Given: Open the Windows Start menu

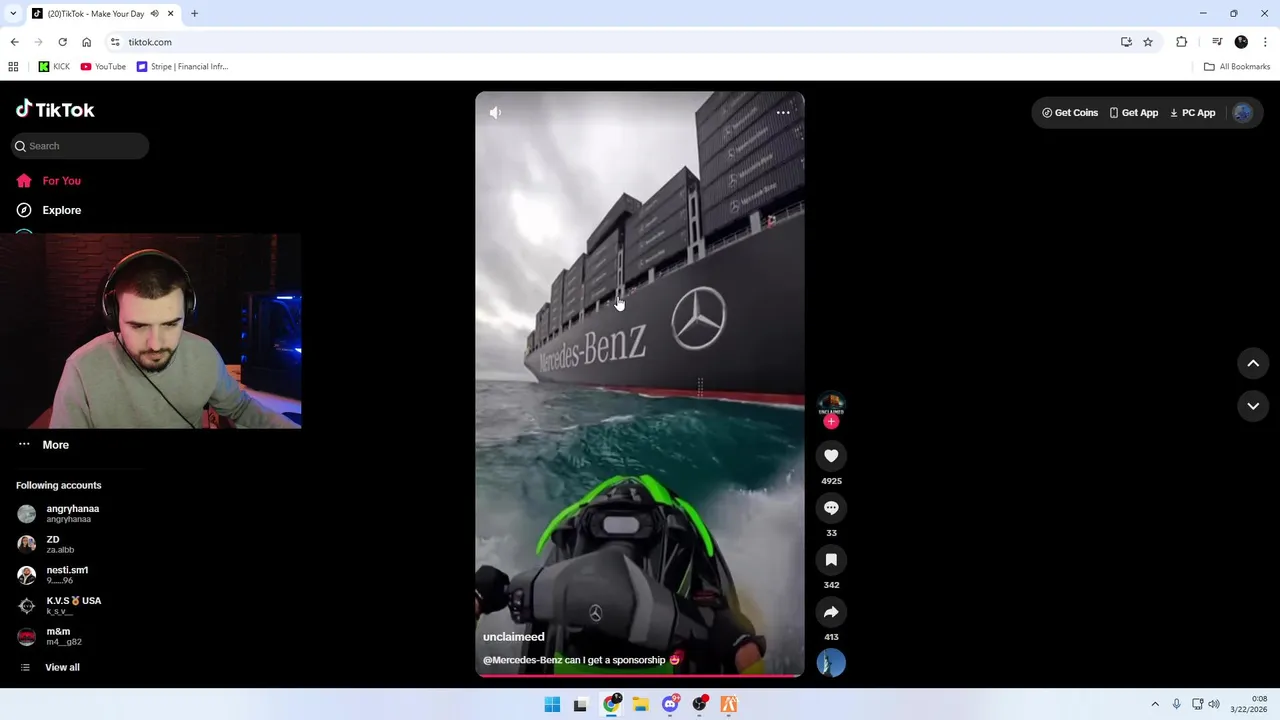Looking at the screenshot, I should click(552, 705).
